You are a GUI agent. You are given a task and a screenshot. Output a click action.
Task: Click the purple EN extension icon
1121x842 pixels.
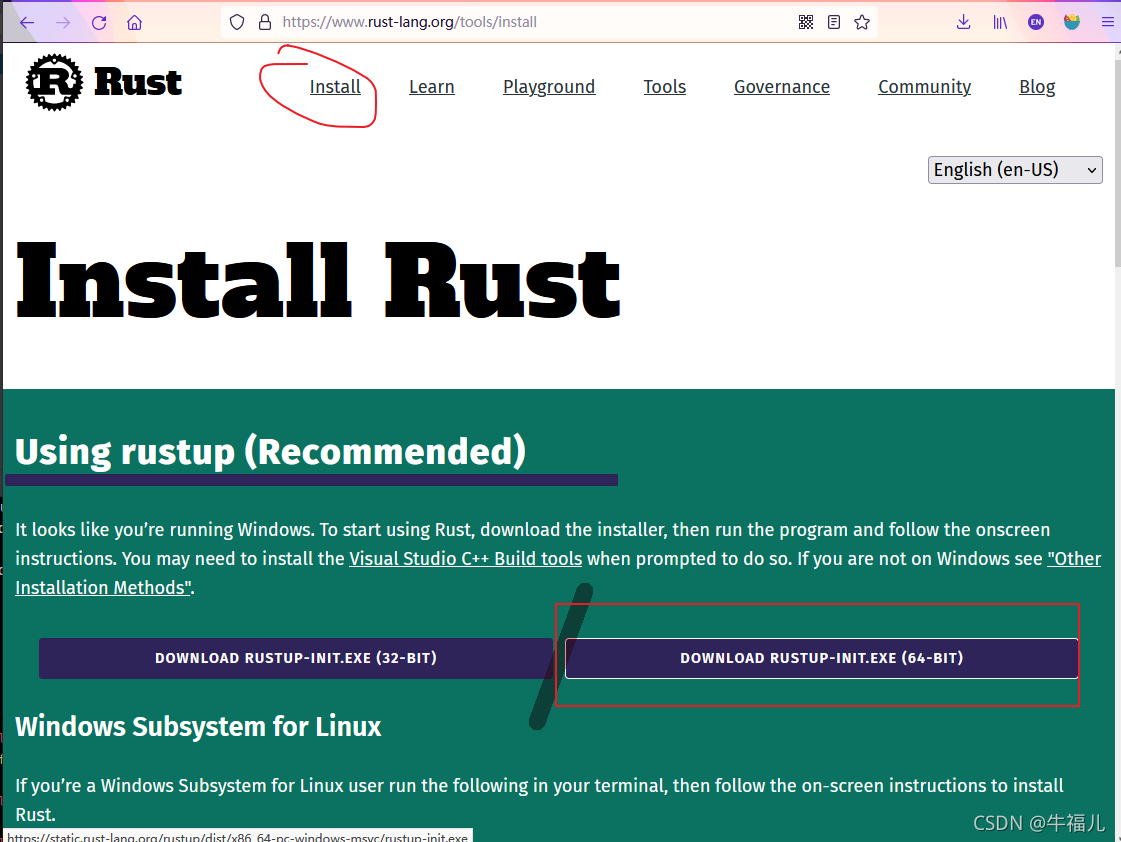(1036, 22)
